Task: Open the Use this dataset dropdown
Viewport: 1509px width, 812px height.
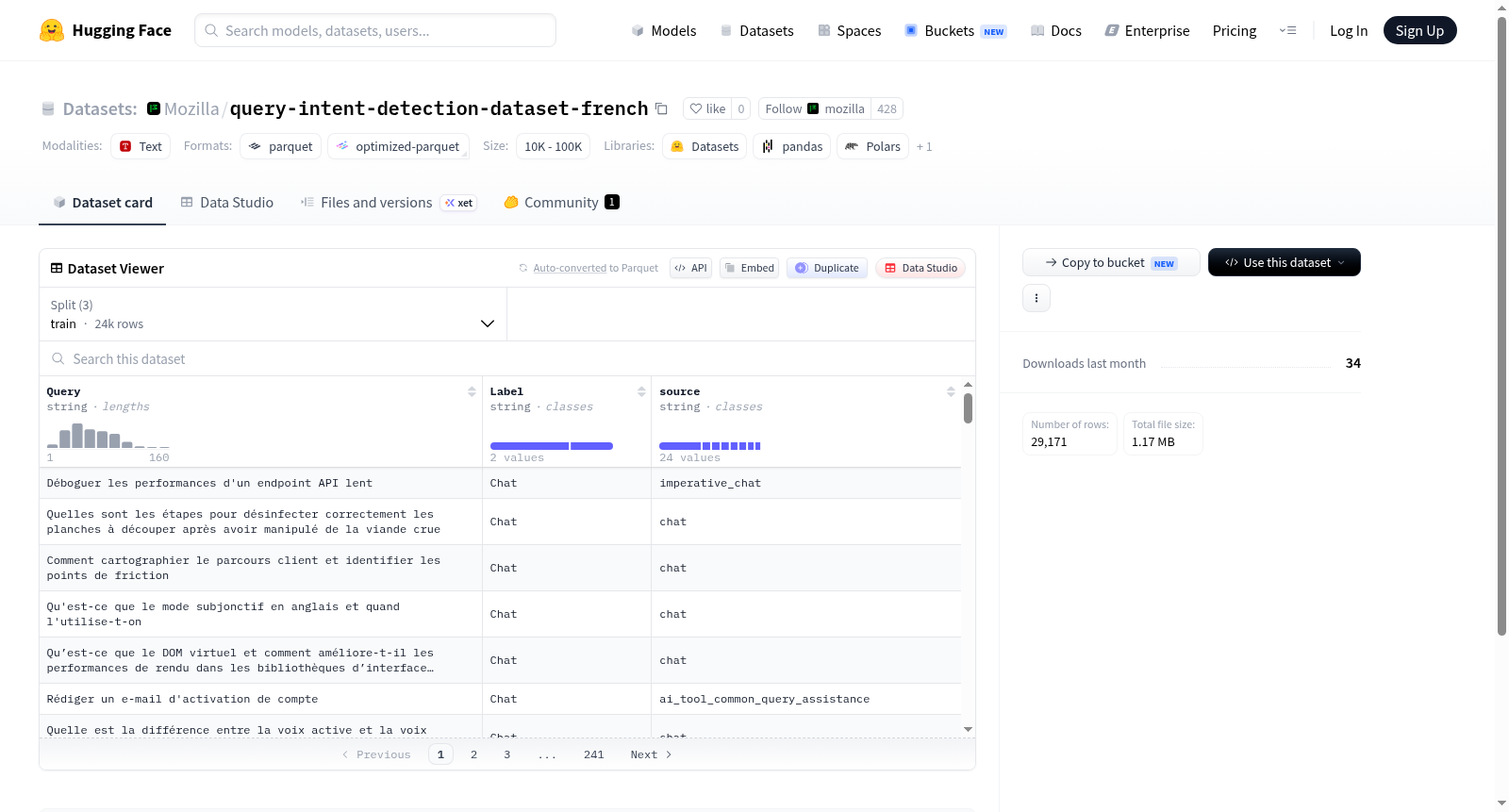Action: pos(1284,262)
